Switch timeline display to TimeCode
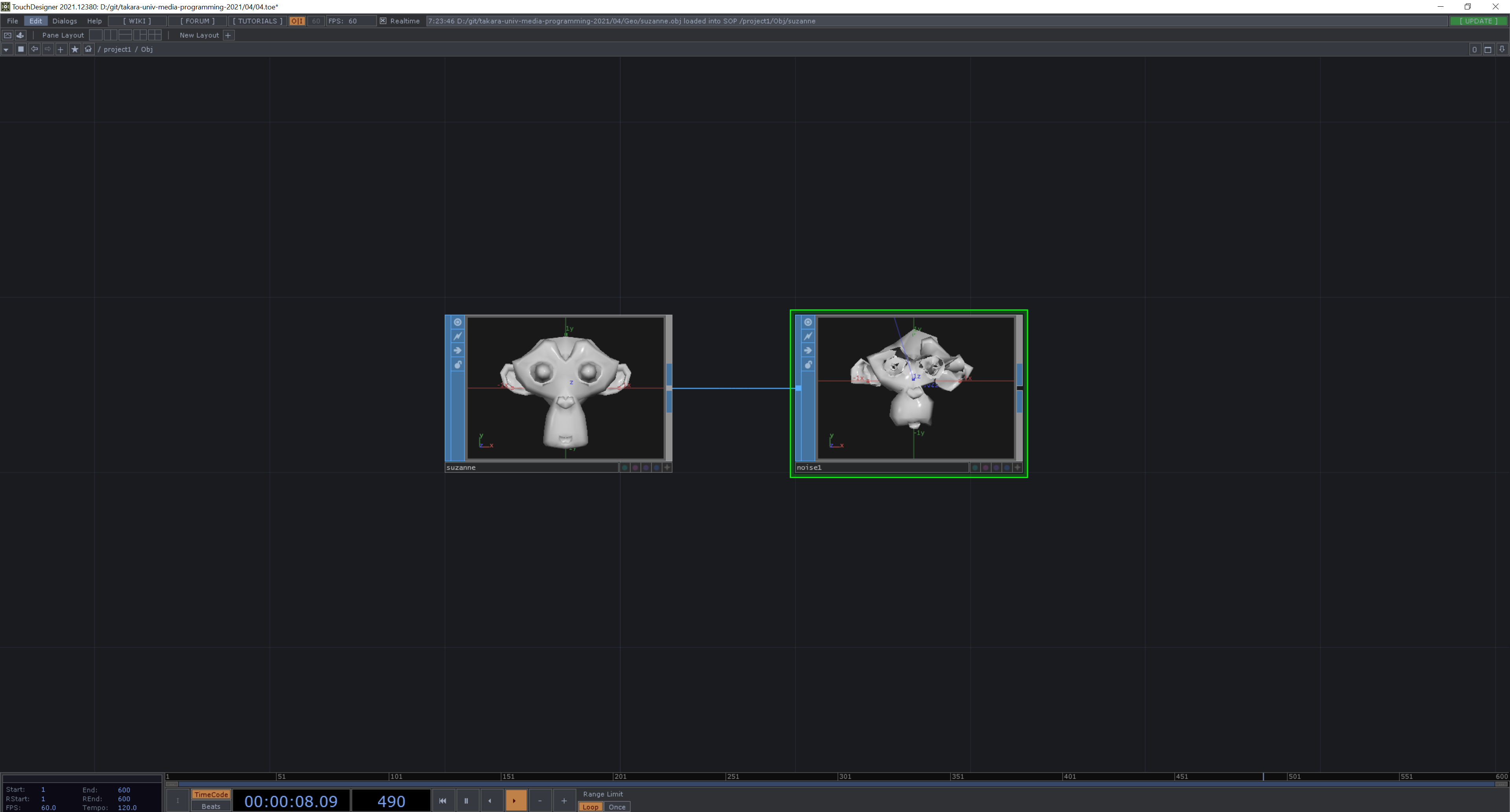This screenshot has width=1510, height=812. click(x=211, y=794)
